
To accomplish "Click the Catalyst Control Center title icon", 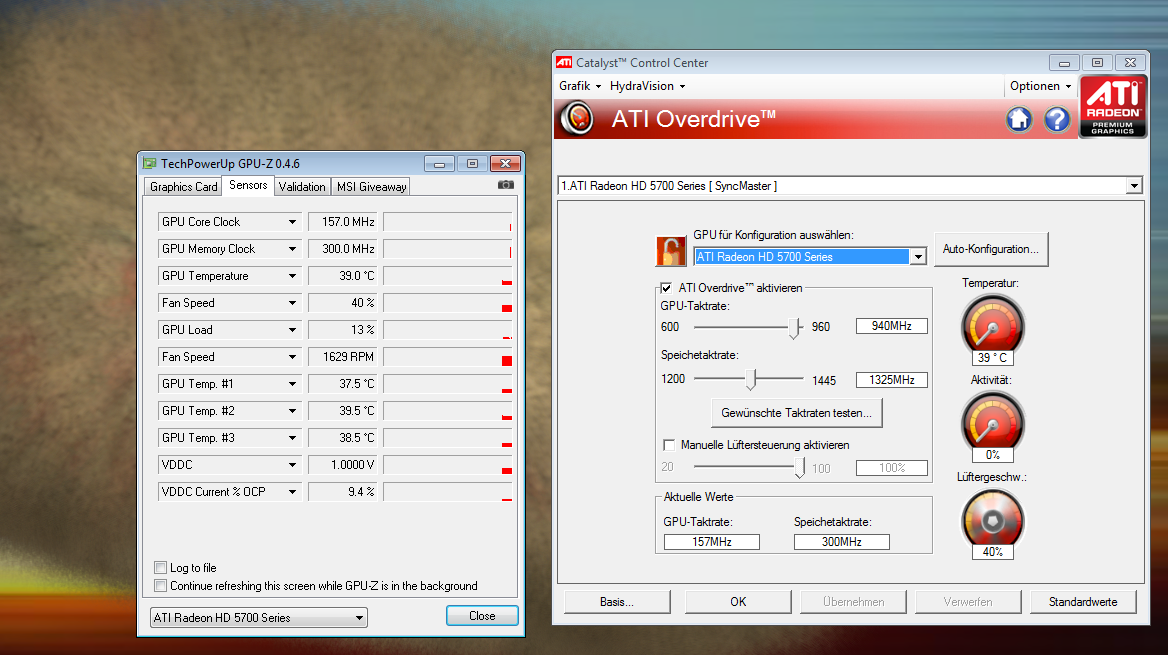I will coord(564,63).
